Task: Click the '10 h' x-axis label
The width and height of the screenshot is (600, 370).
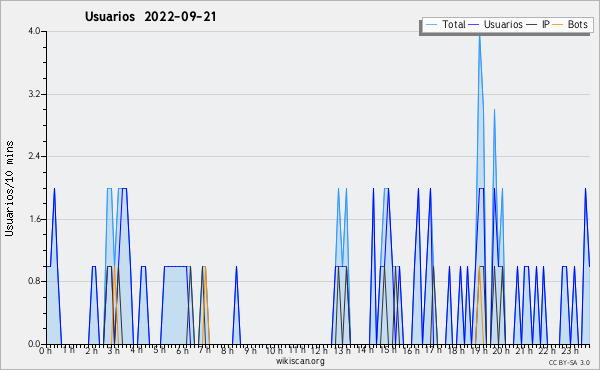Action: tap(274, 351)
